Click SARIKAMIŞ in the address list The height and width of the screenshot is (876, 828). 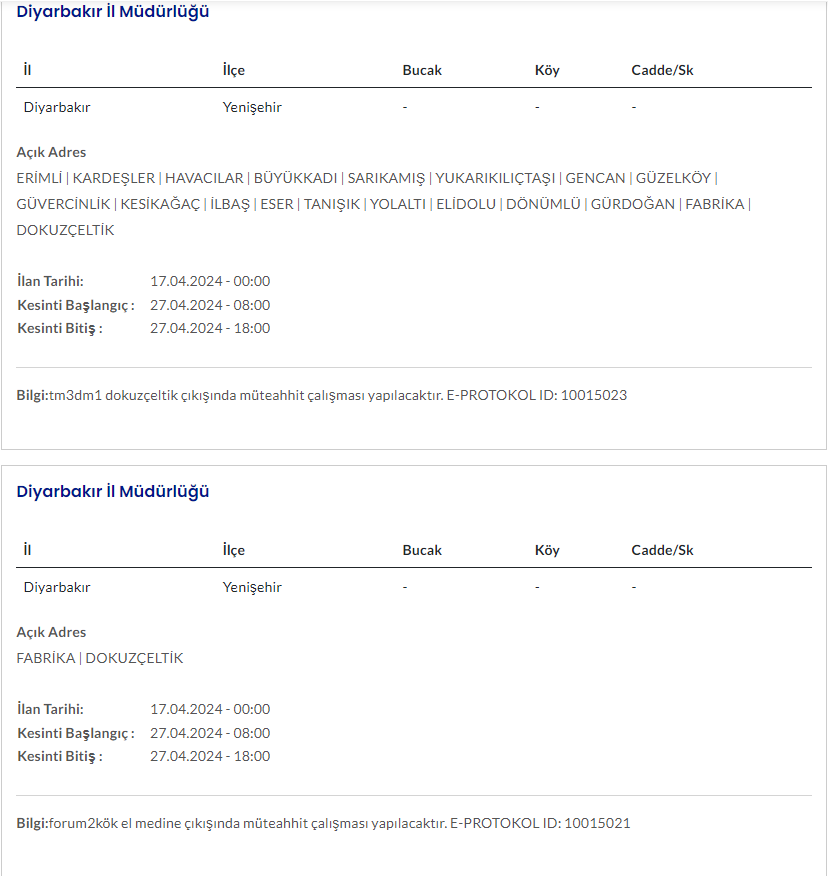386,178
